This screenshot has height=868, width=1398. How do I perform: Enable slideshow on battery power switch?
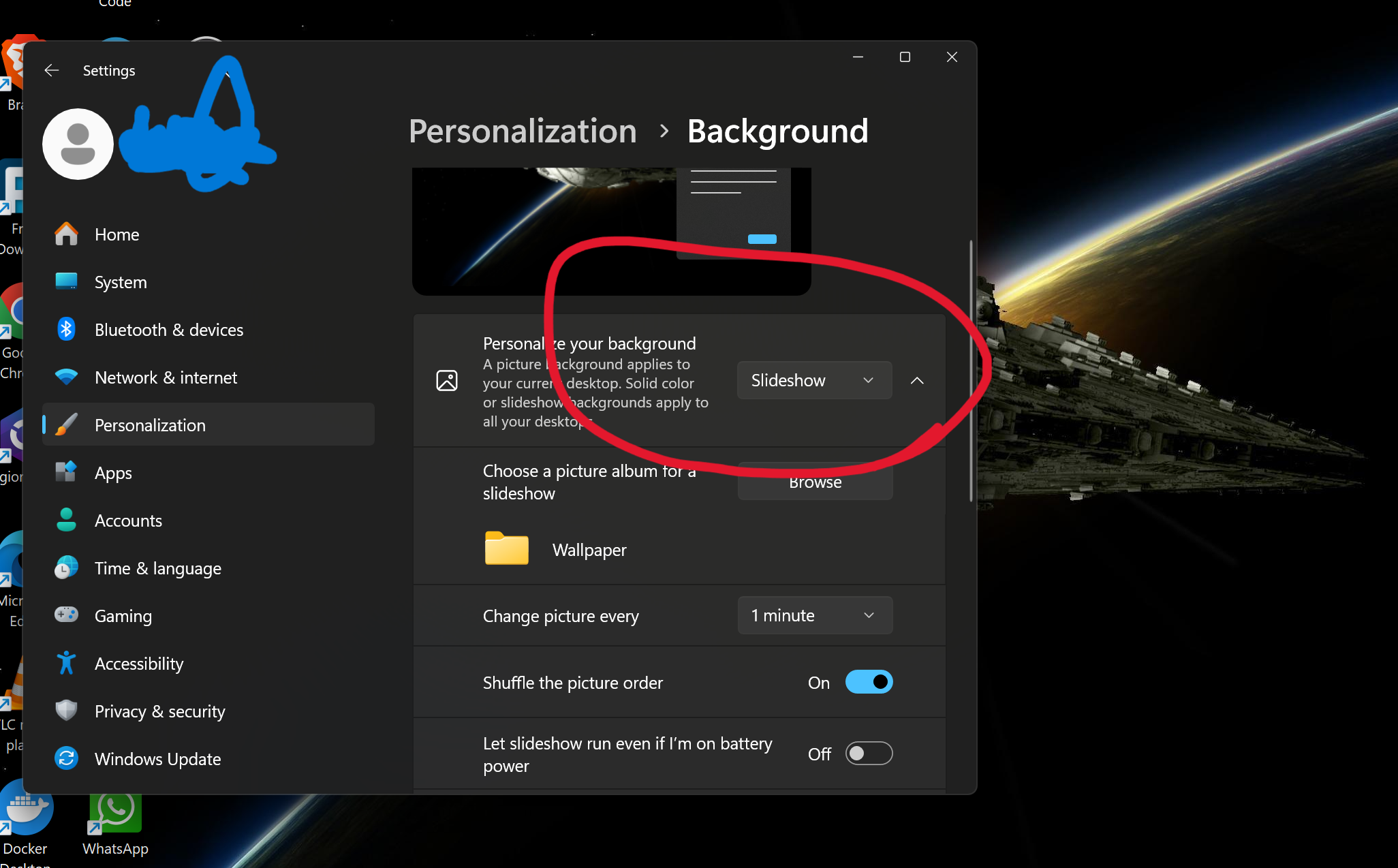(x=869, y=754)
